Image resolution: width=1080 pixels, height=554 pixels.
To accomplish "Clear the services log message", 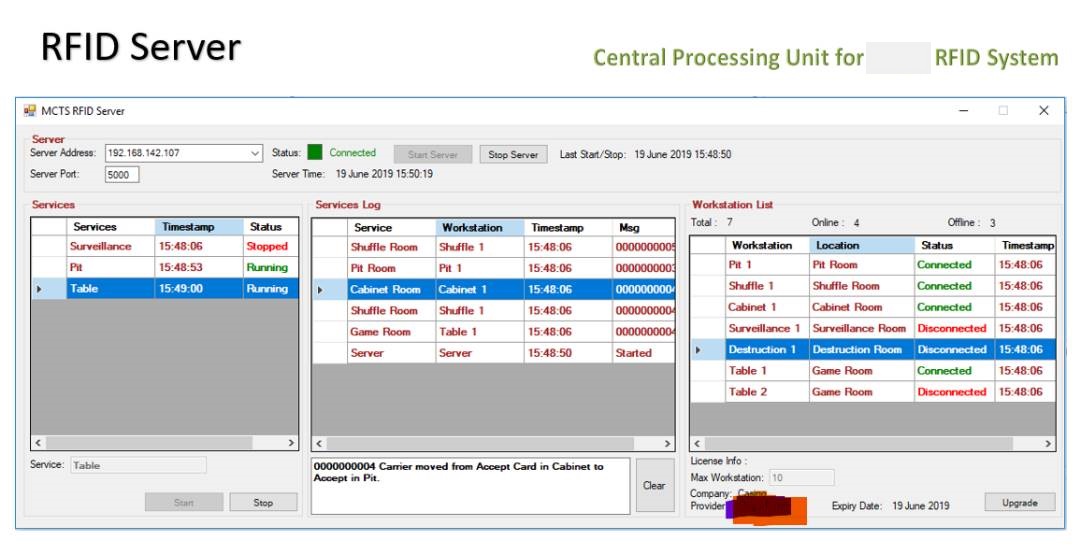I will click(654, 486).
